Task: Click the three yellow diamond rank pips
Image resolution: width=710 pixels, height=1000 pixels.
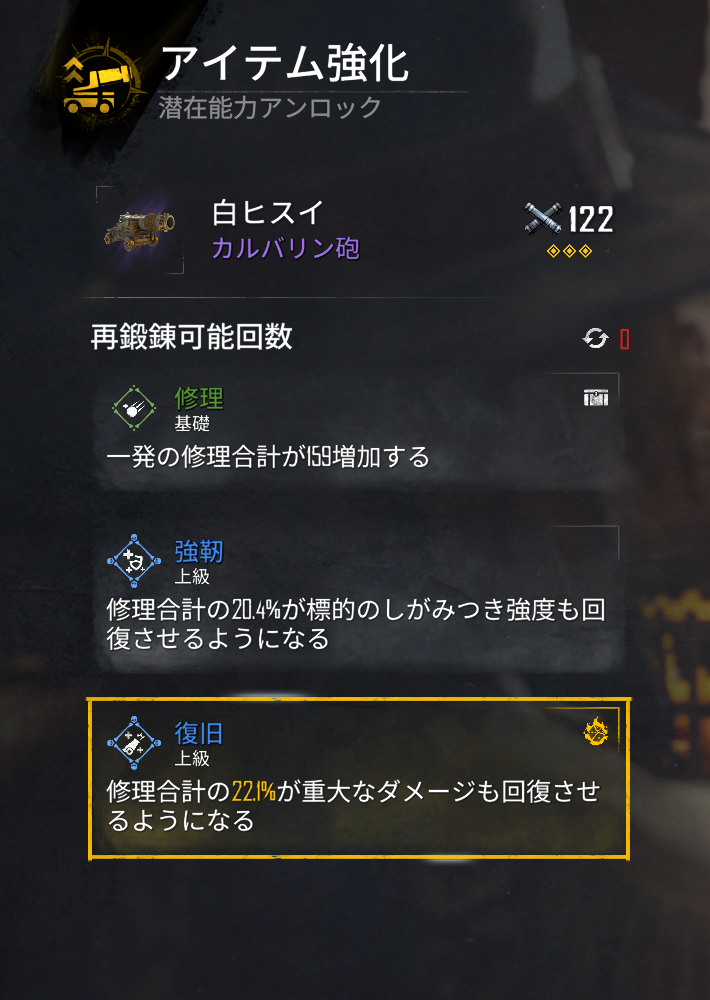Action: pos(570,251)
